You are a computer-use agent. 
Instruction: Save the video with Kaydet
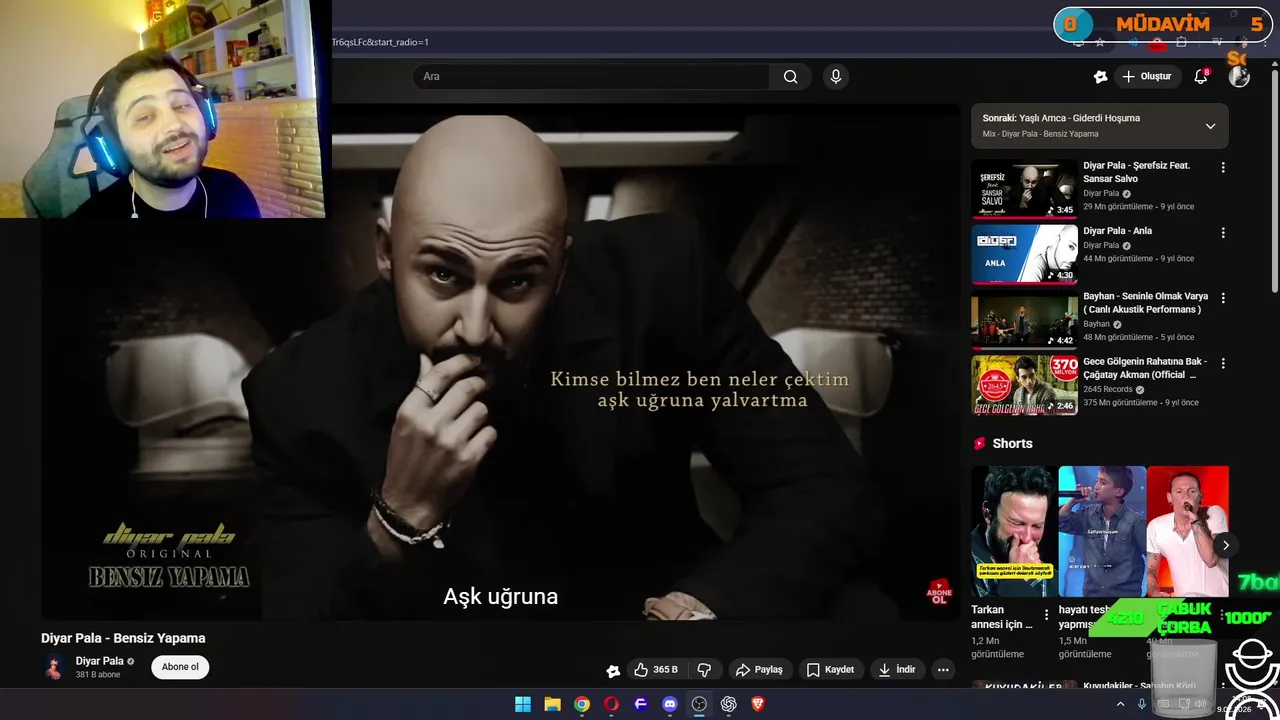coord(830,670)
